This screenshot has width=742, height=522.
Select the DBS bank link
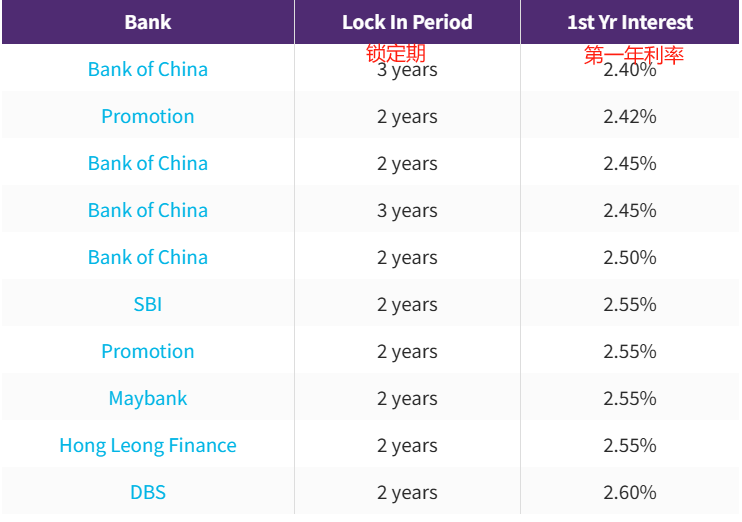click(148, 492)
